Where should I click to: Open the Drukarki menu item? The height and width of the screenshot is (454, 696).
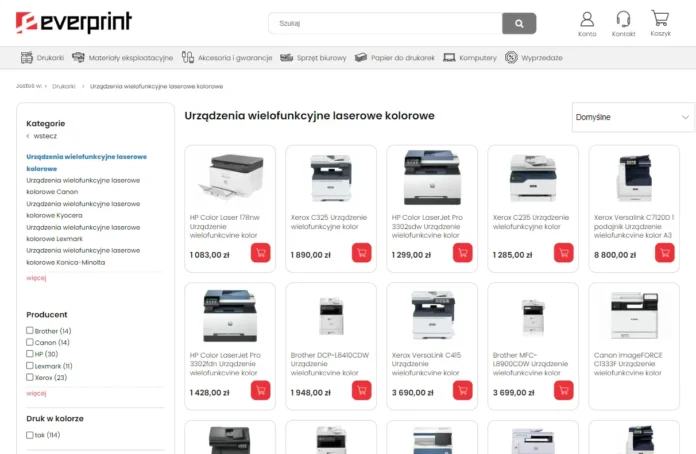[50, 58]
